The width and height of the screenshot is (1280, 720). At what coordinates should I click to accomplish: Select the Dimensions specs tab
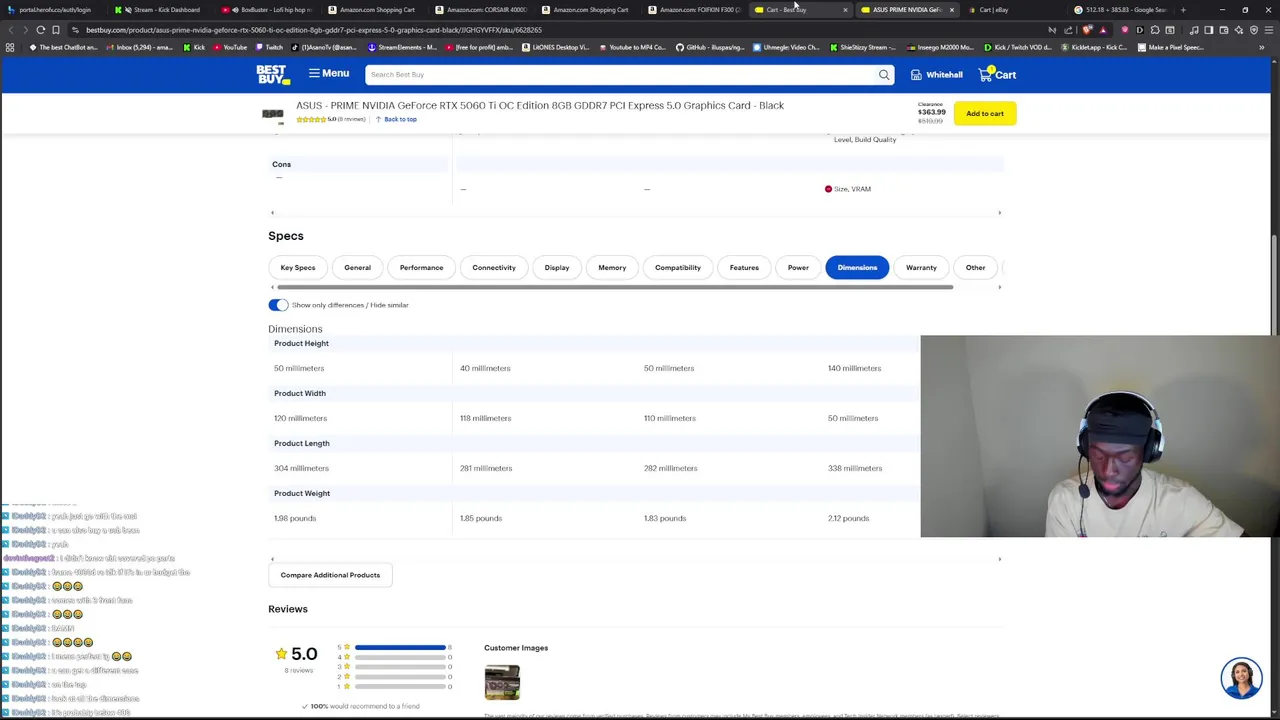point(857,268)
